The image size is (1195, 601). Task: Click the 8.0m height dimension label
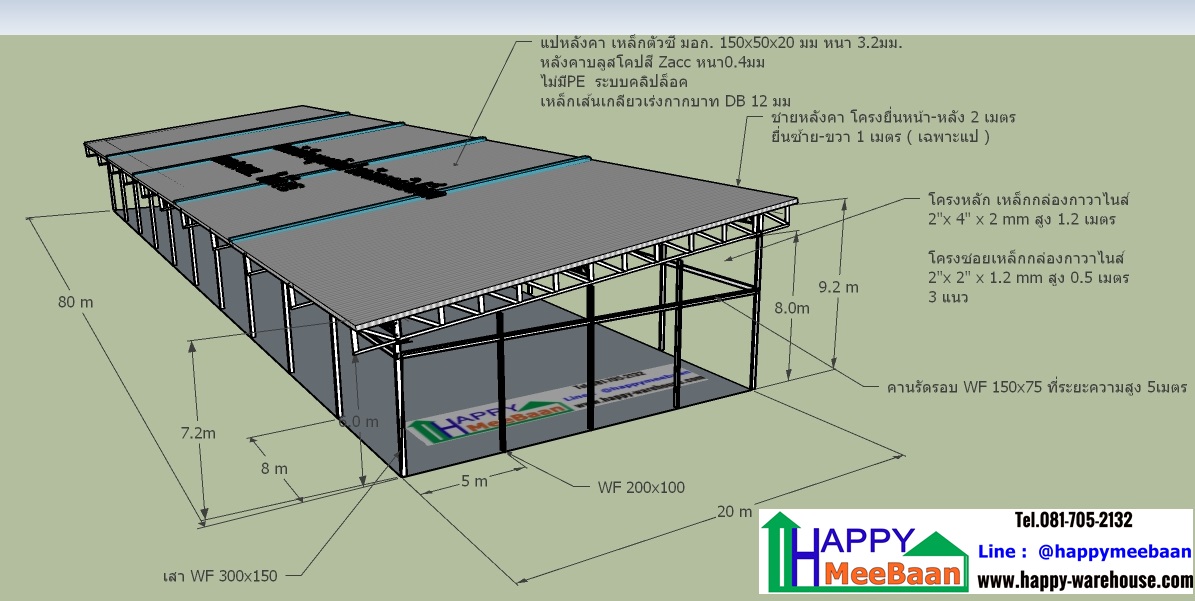coord(792,309)
